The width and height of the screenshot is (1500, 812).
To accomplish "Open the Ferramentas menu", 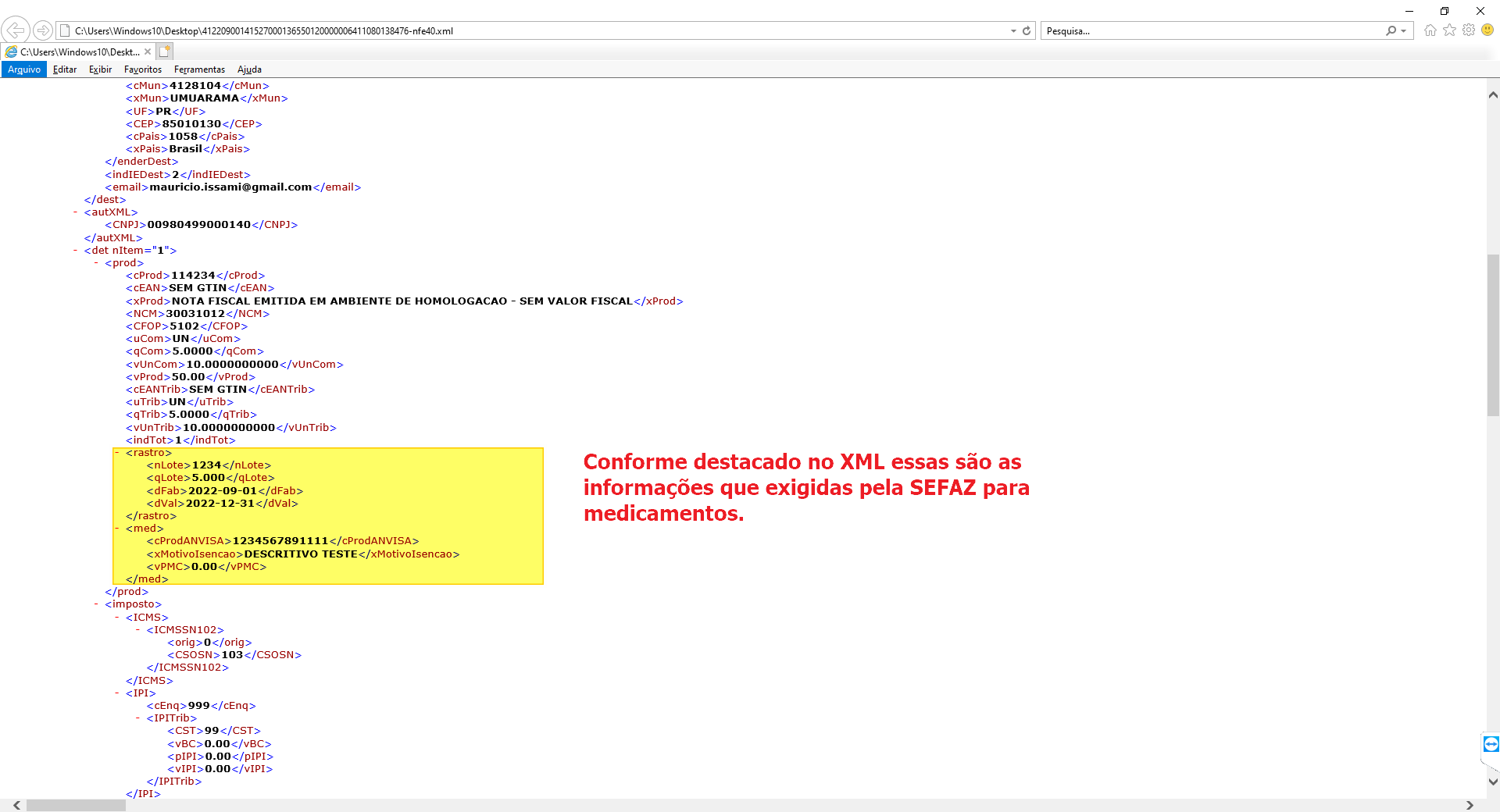I will point(199,69).
